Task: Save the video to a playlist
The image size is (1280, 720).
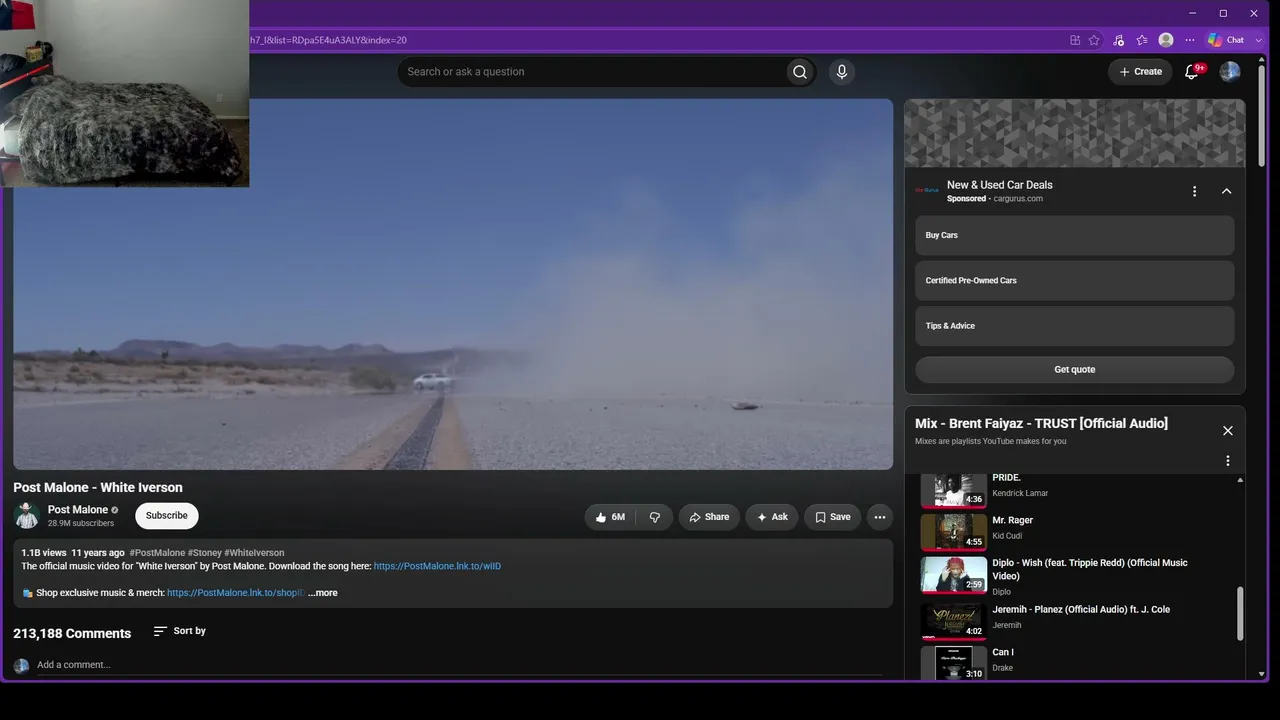Action: [x=832, y=517]
